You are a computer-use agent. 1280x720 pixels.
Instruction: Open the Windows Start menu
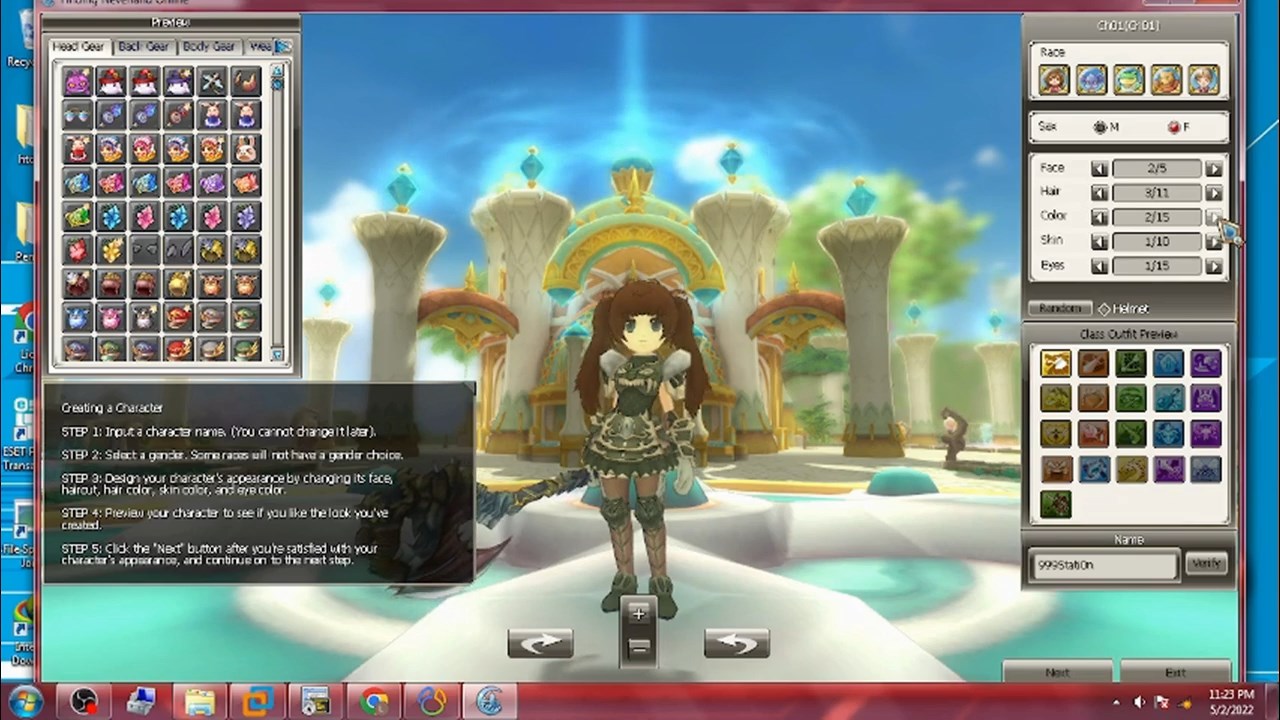(x=26, y=702)
